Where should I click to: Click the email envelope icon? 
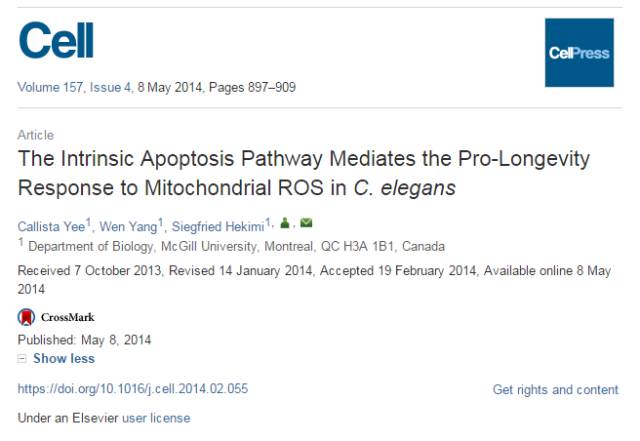(x=306, y=223)
